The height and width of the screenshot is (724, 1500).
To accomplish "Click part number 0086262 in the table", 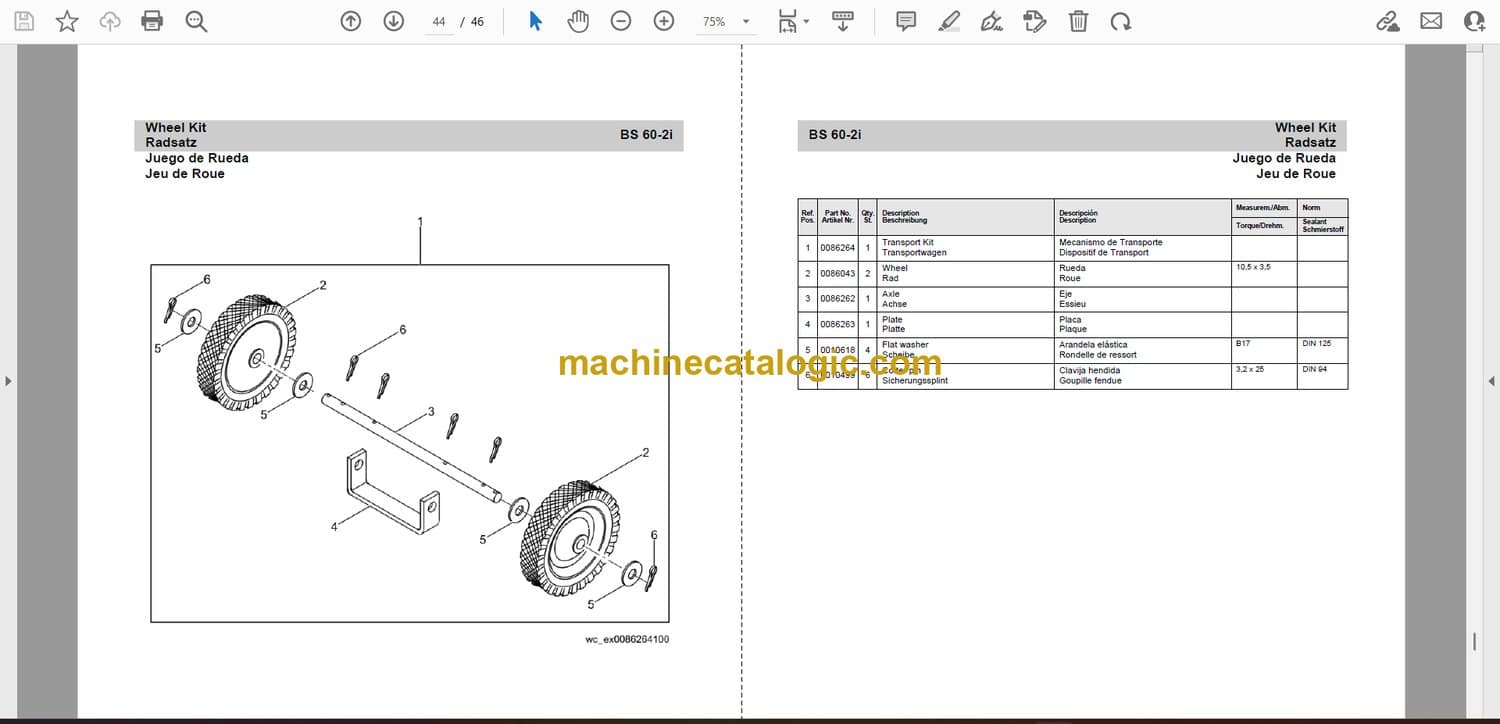I will coord(837,299).
